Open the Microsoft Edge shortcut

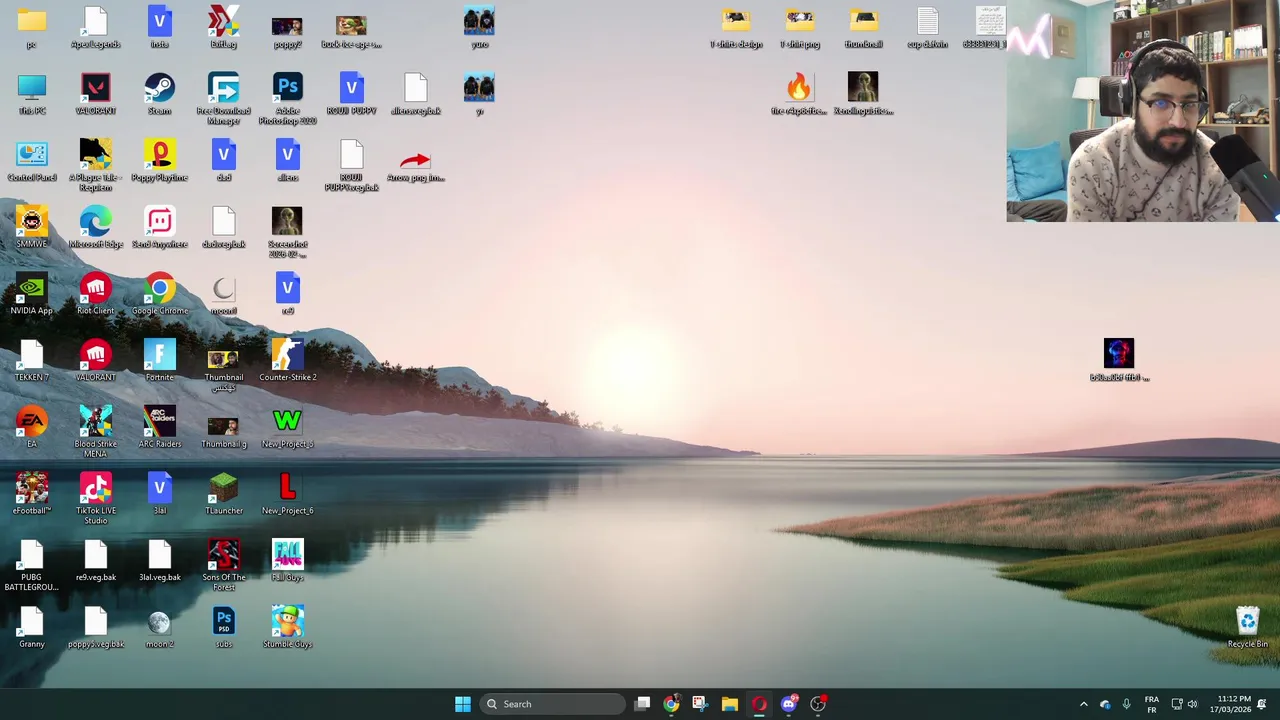pyautogui.click(x=95, y=228)
